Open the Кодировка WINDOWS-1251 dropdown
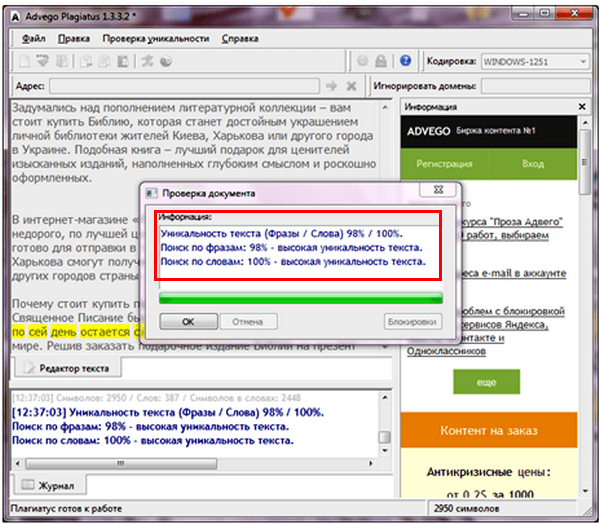The height and width of the screenshot is (525, 600). (x=535, y=62)
